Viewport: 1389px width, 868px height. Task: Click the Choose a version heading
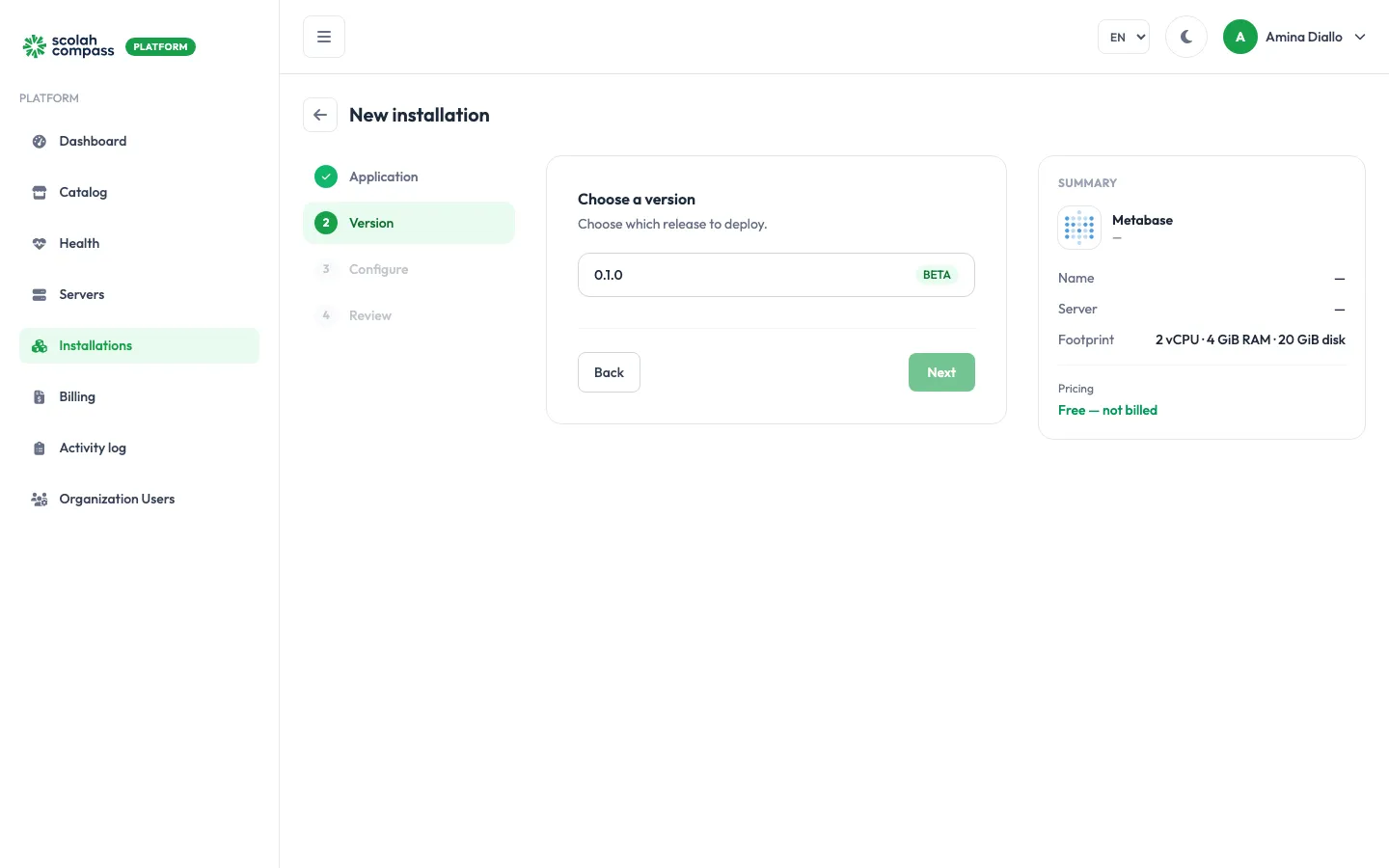click(637, 200)
